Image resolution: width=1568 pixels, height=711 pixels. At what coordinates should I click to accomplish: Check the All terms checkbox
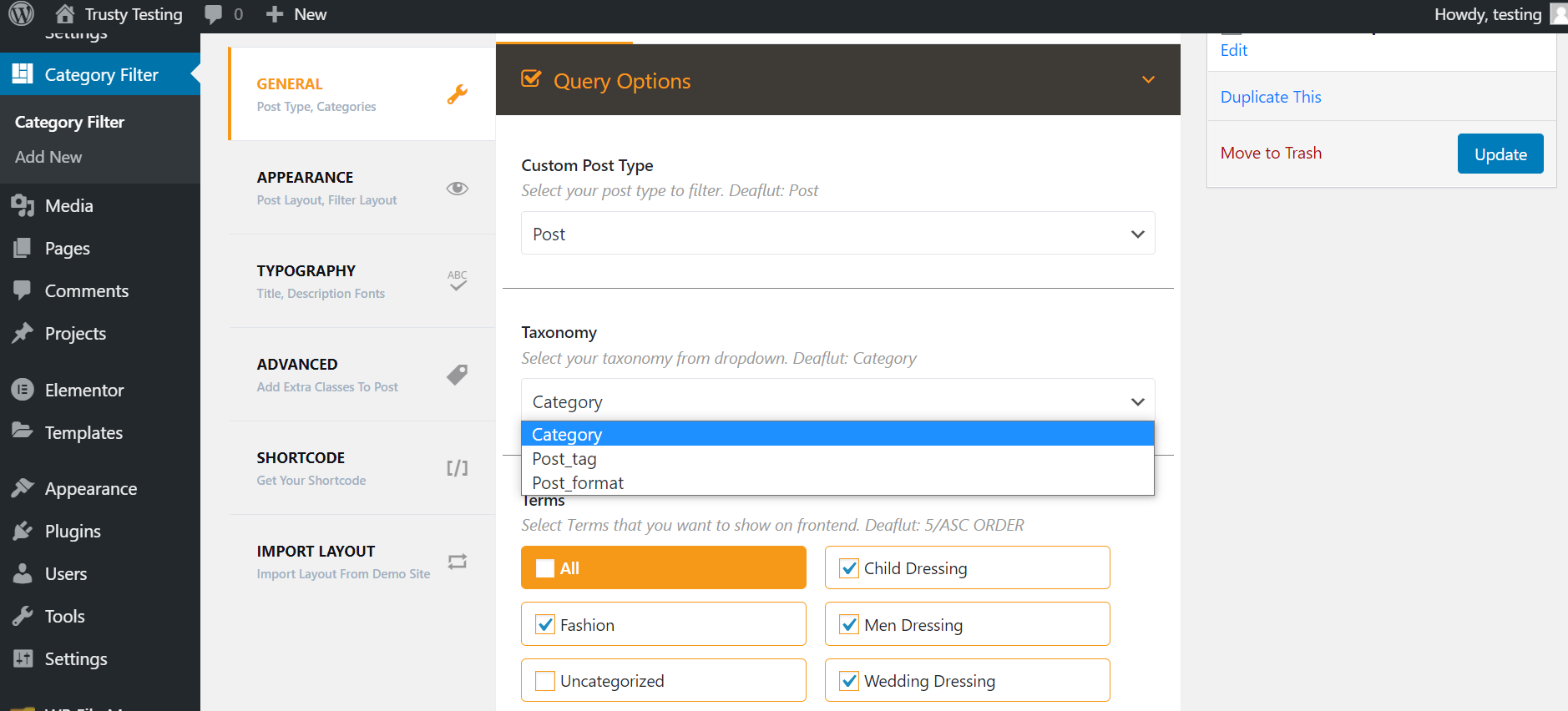pos(545,568)
